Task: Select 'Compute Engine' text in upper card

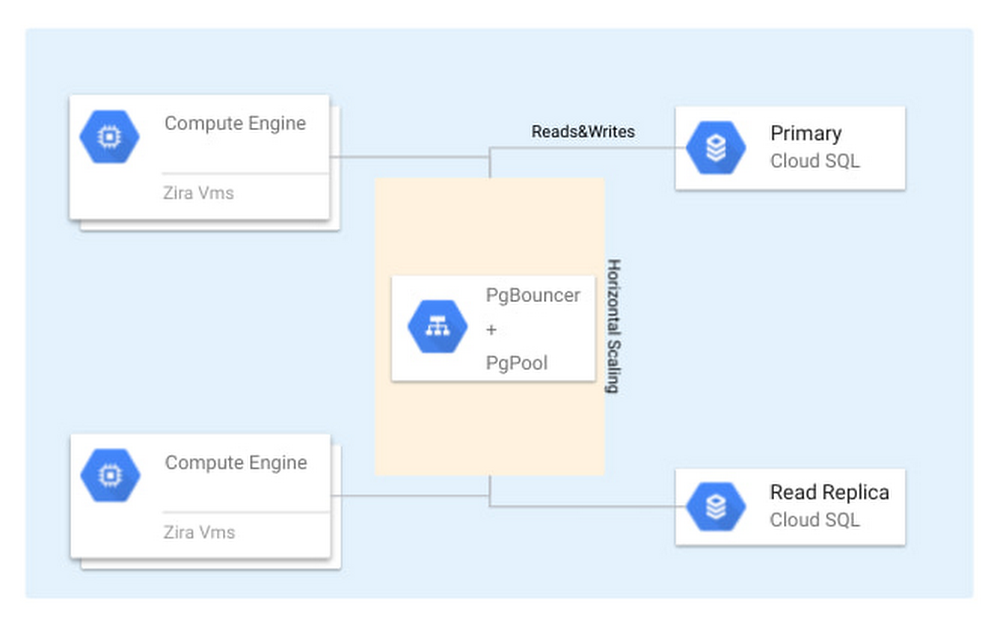Action: pos(235,123)
